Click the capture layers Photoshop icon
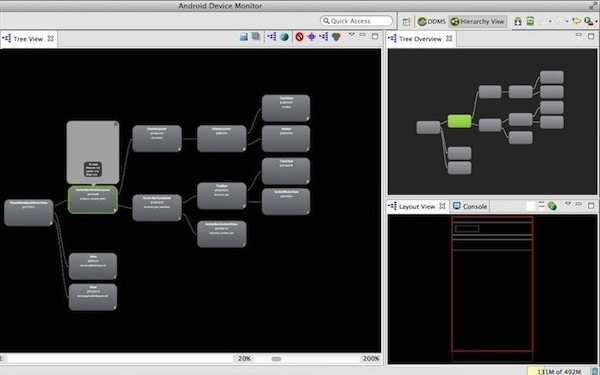 (256, 37)
